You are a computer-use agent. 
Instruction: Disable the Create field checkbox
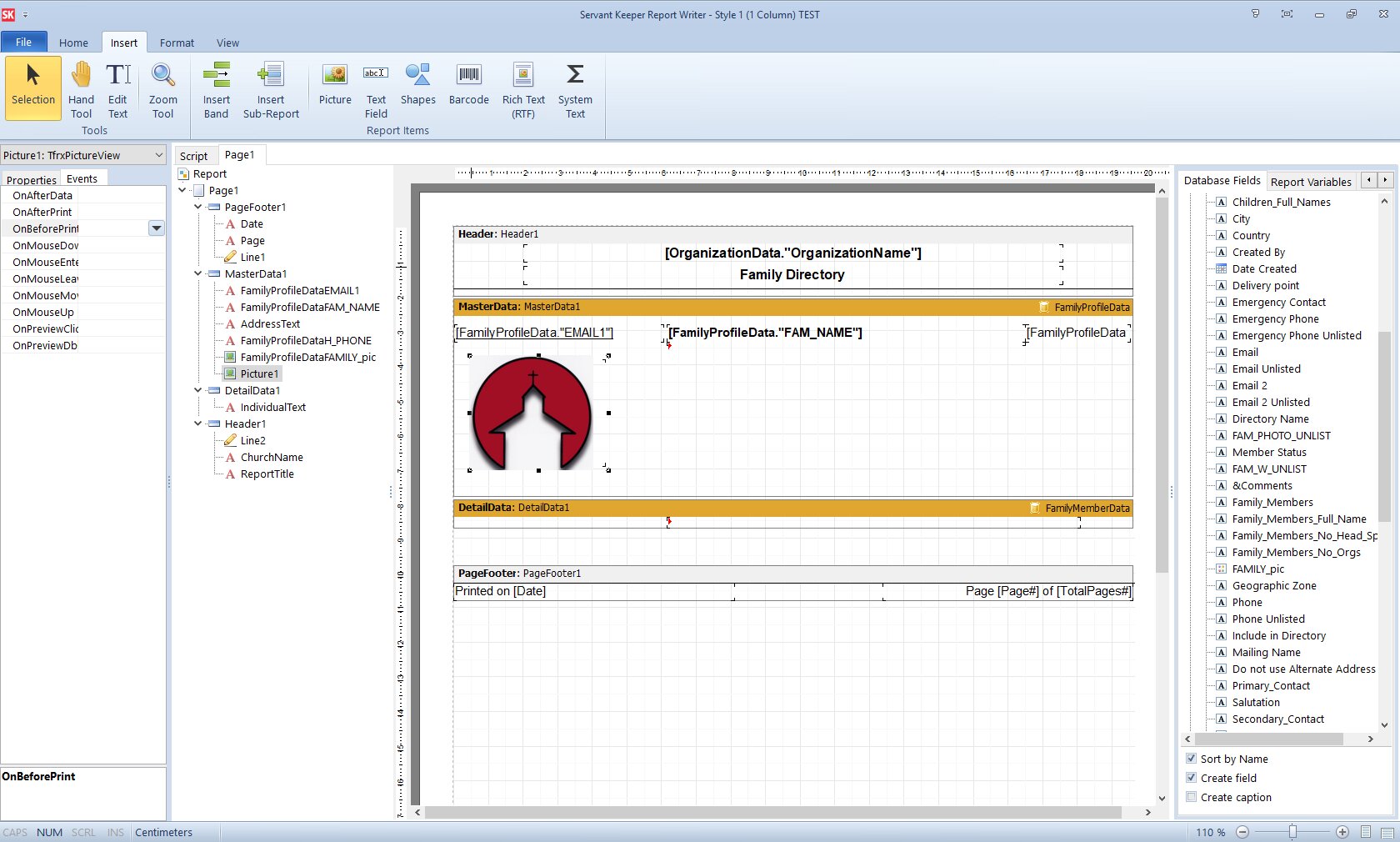point(1192,778)
